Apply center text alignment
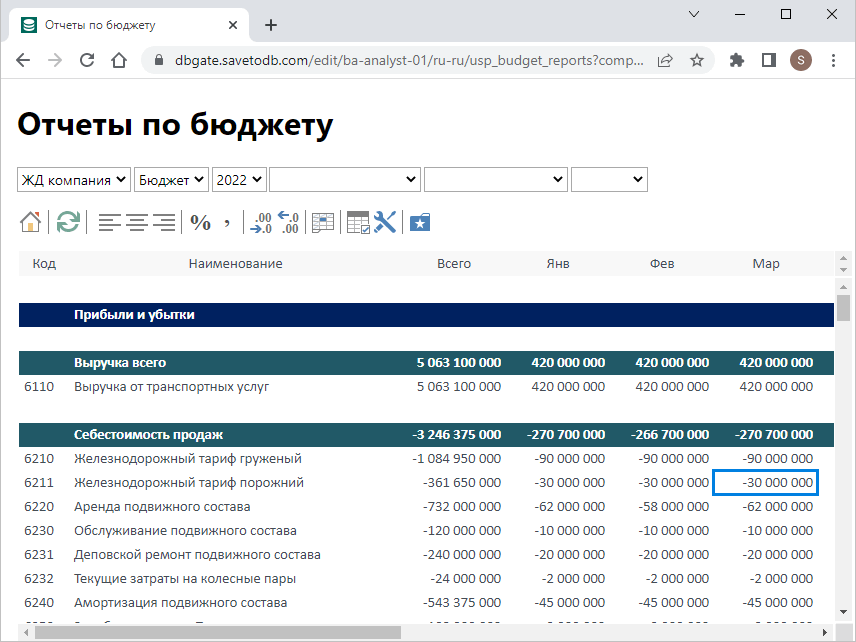This screenshot has width=856, height=642. [137, 222]
